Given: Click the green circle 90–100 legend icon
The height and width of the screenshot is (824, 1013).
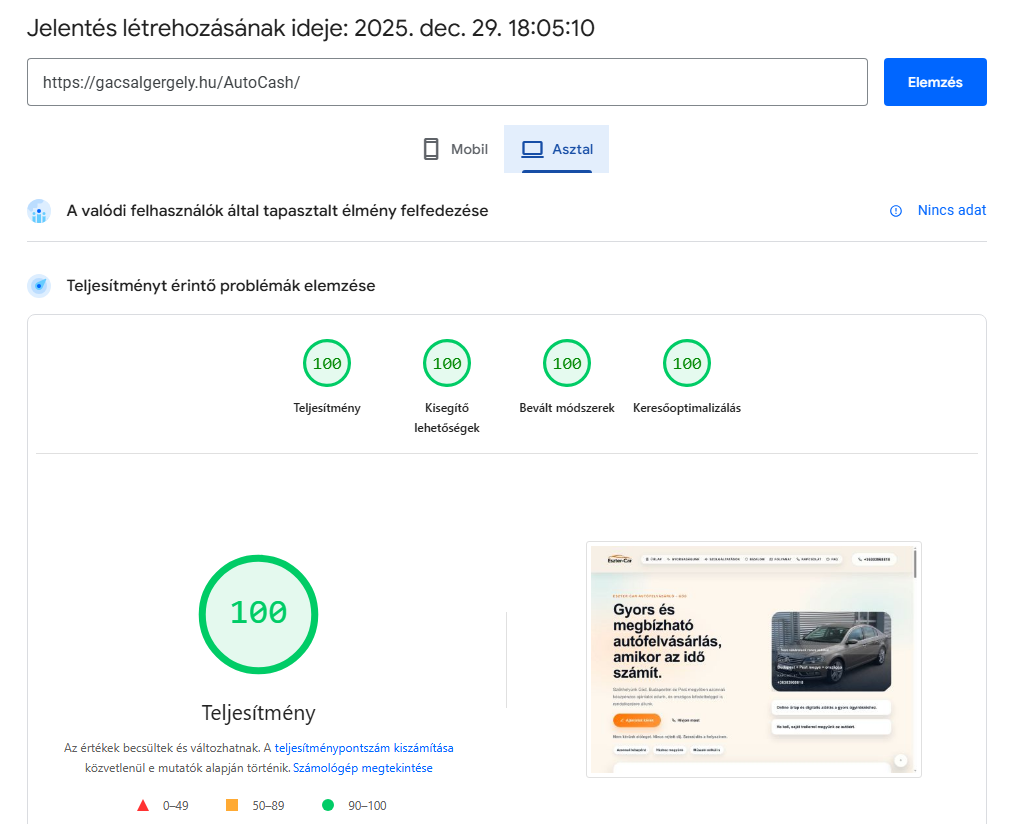Looking at the screenshot, I should point(327,805).
